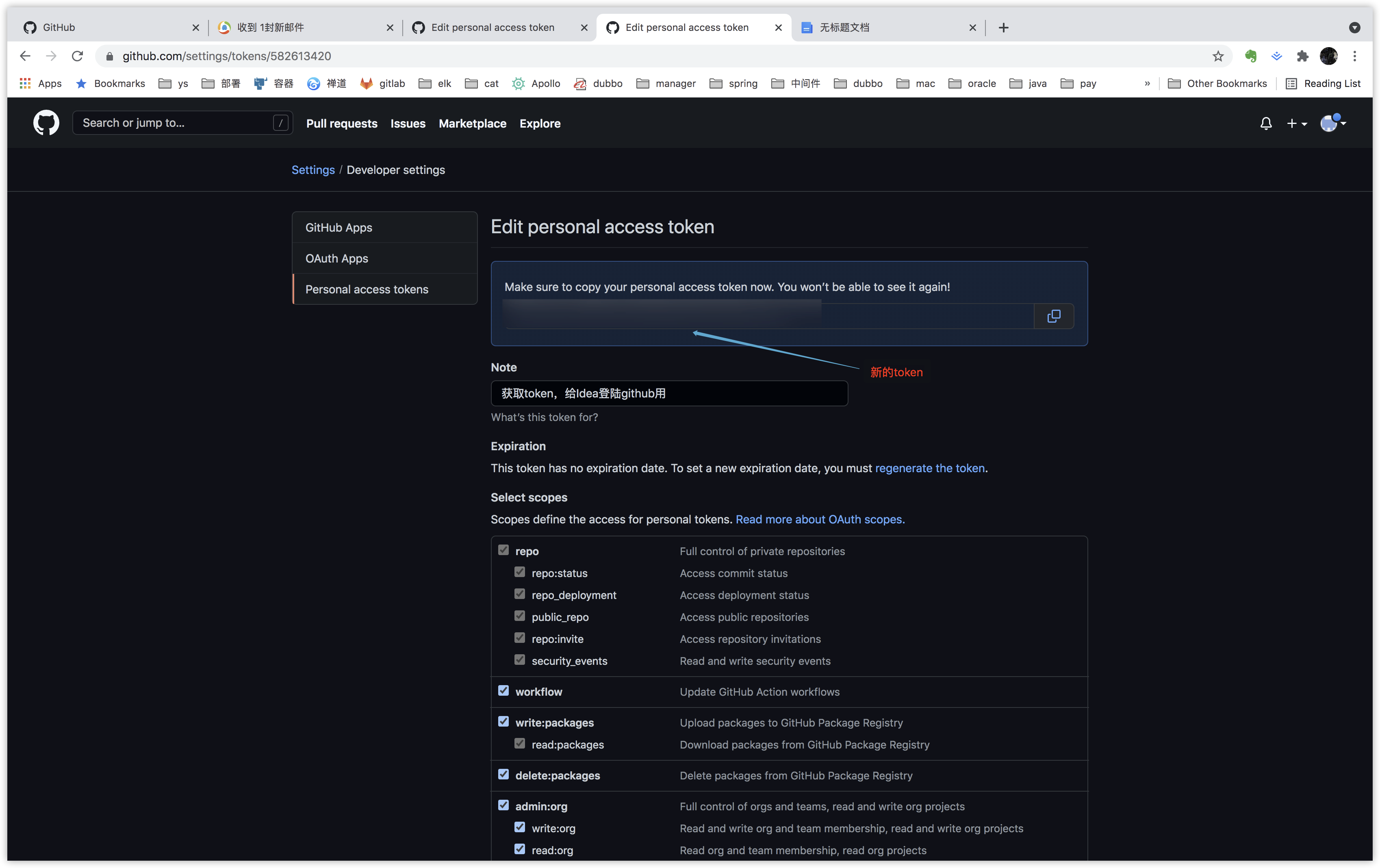Click the Evernote extension icon
1380x868 pixels.
click(x=1251, y=56)
